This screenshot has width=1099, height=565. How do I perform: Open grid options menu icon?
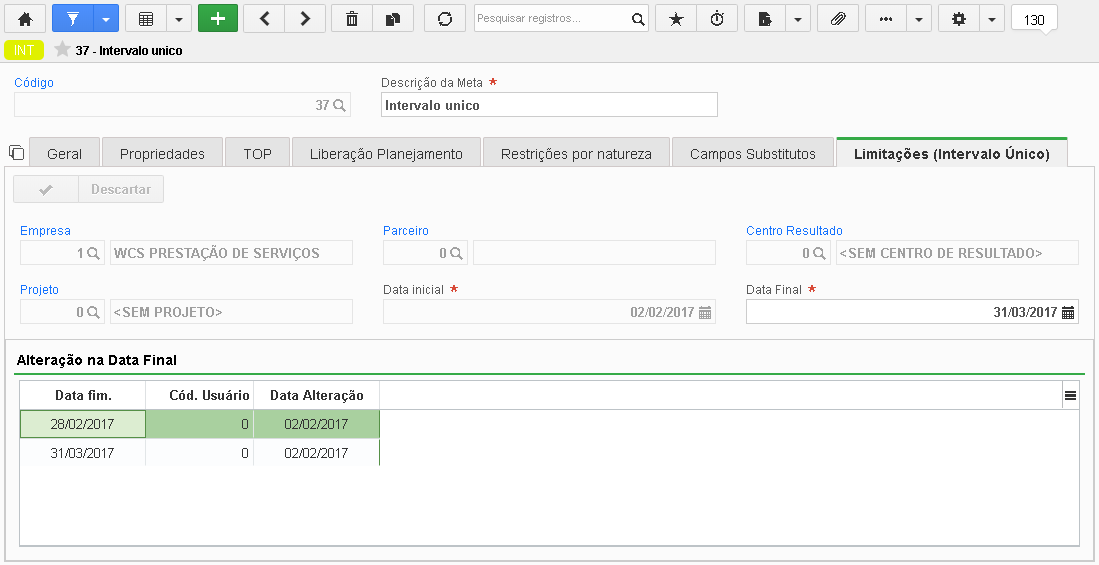(x=1070, y=395)
